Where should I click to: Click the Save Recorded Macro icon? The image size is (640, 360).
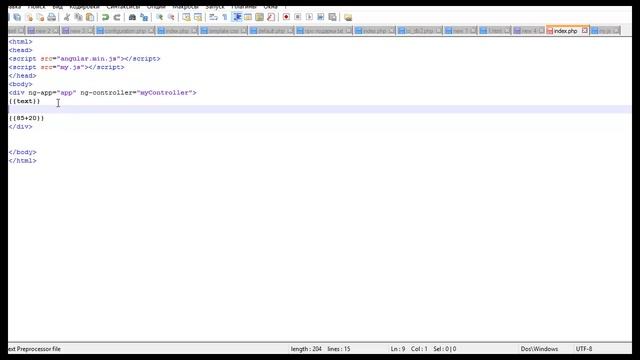coord(332,17)
